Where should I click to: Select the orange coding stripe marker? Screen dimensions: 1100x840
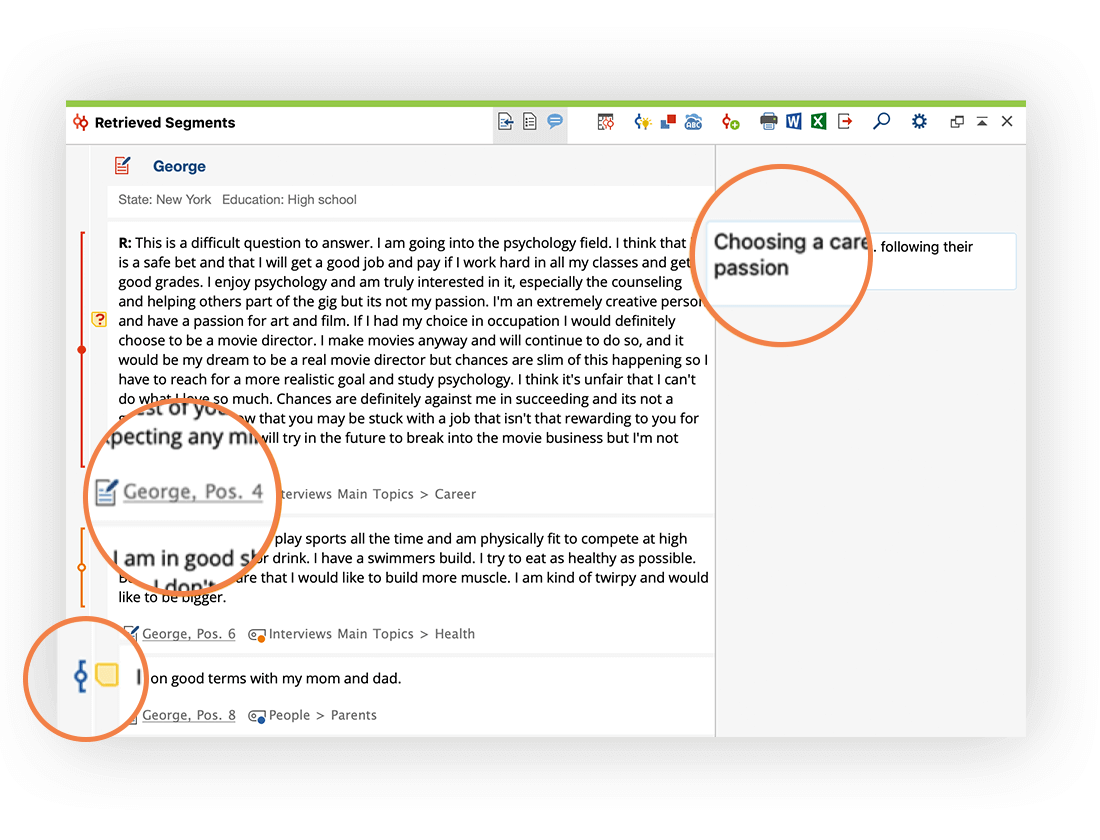click(81, 567)
